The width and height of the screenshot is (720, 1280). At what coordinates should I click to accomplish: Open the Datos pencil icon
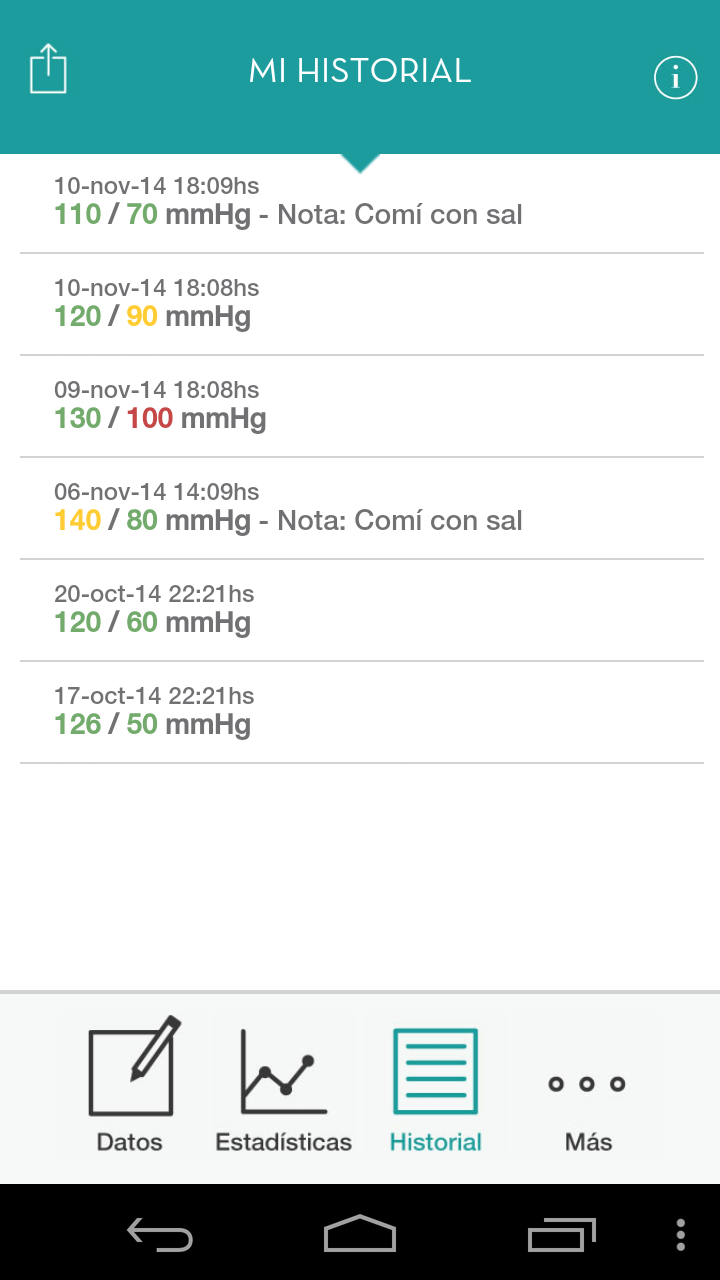[x=134, y=1066]
